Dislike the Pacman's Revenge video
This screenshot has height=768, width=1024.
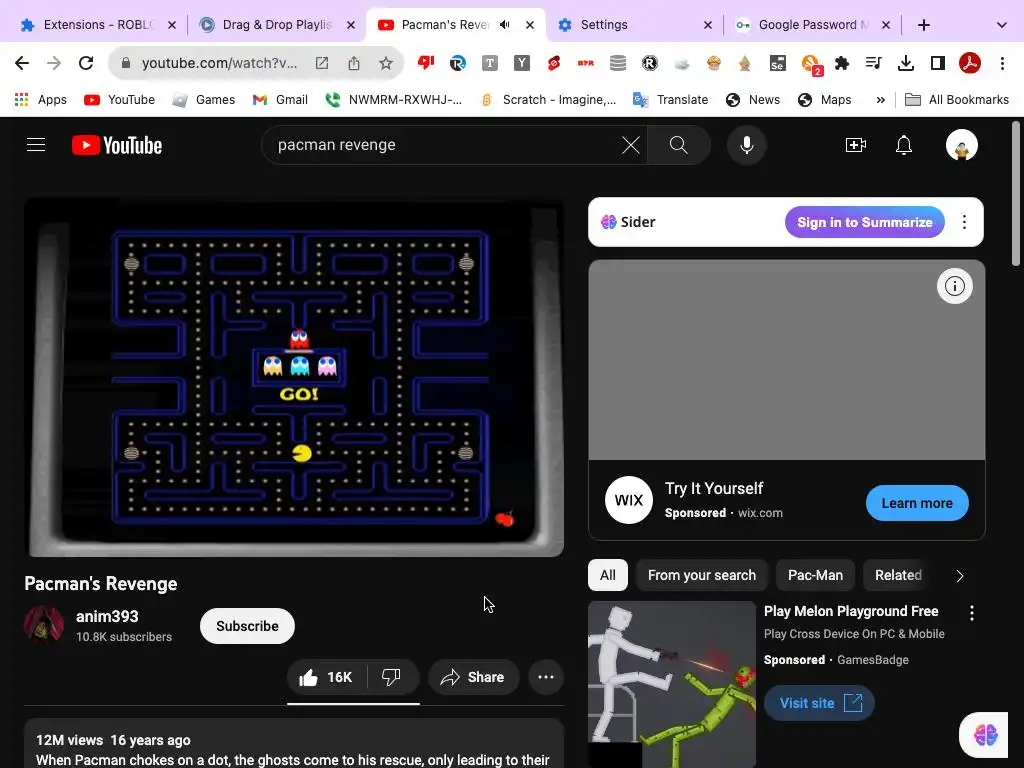[391, 677]
